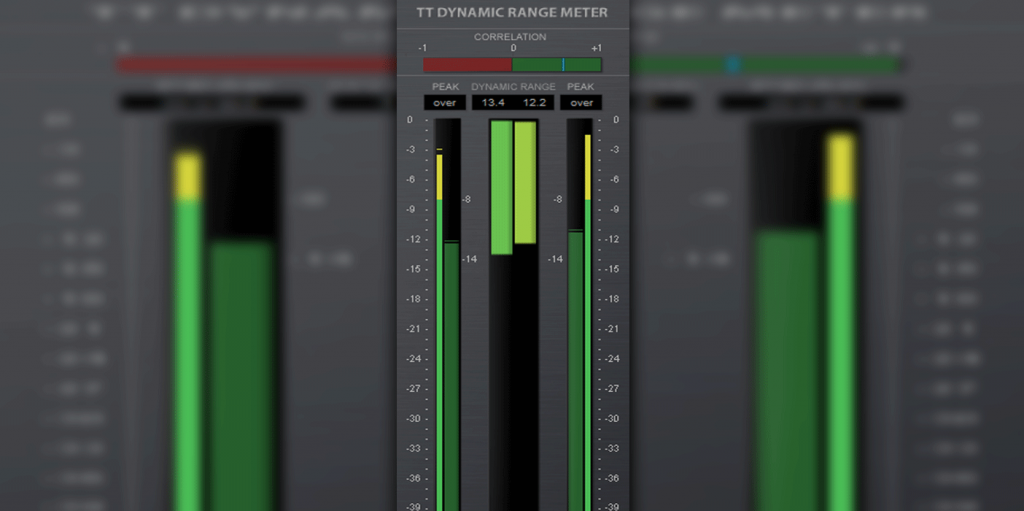
Task: Click the +1 correlation scale label
Action: (x=597, y=48)
